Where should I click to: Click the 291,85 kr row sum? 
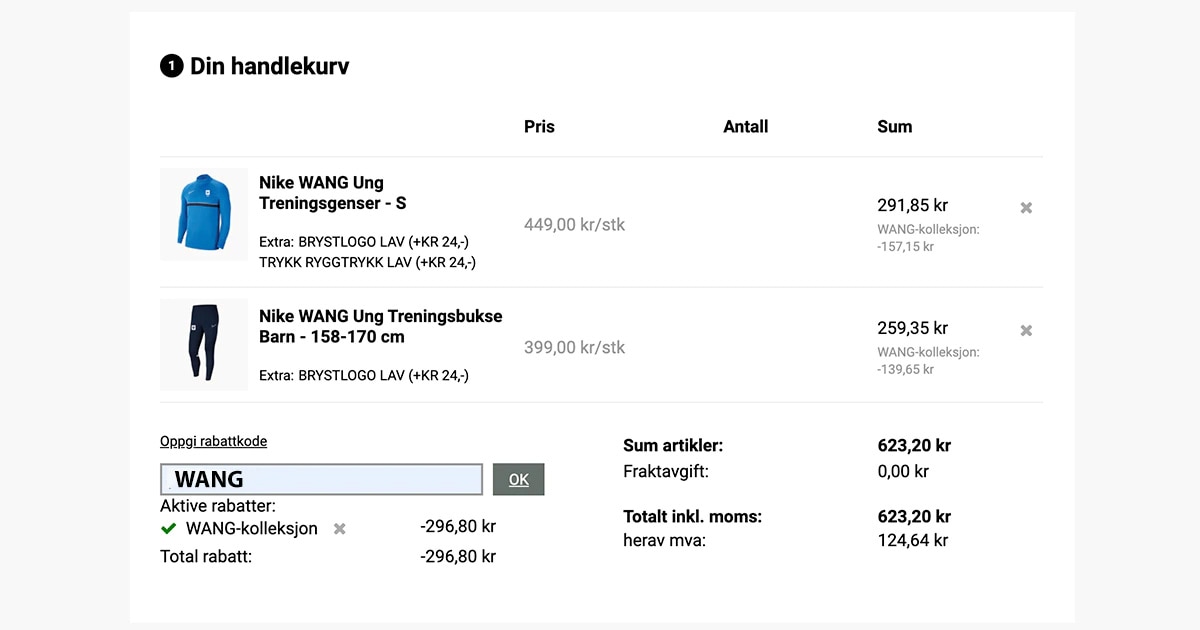click(x=913, y=205)
